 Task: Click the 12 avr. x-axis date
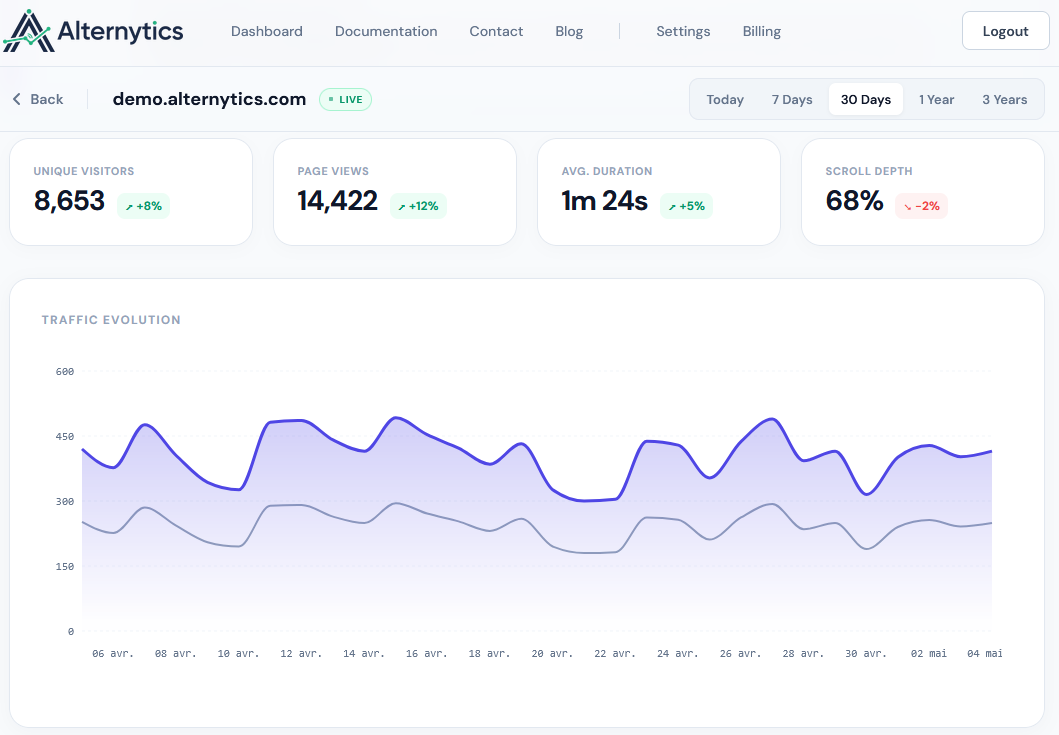click(301, 653)
